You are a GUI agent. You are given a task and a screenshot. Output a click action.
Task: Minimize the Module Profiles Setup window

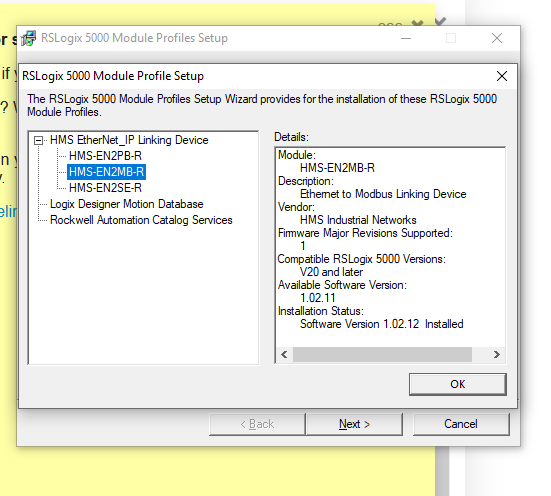coord(406,38)
